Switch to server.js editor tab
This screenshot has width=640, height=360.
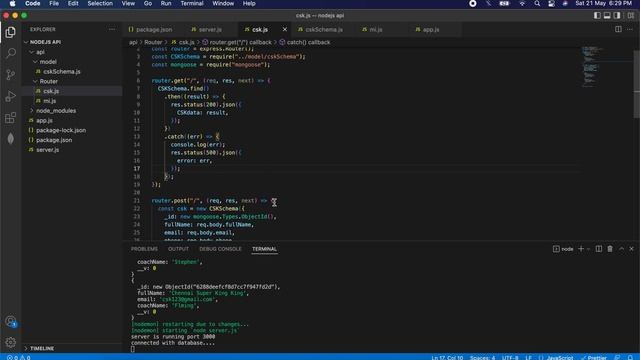[x=210, y=29]
